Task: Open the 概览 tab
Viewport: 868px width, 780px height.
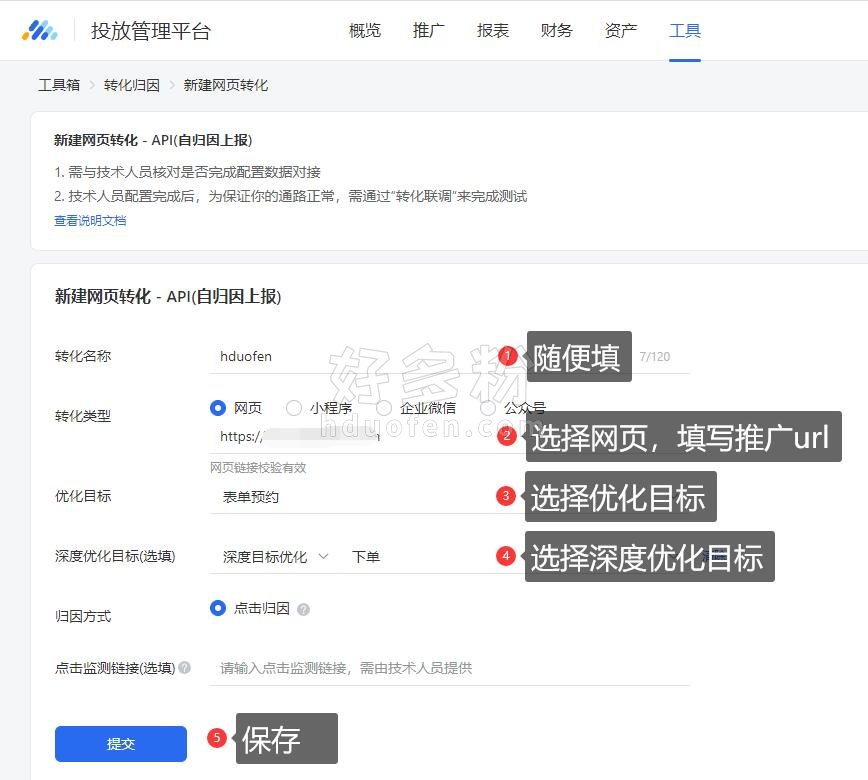Action: 365,30
